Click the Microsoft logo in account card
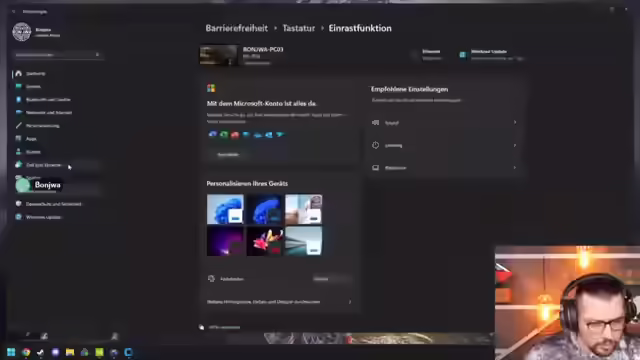The height and width of the screenshot is (360, 640). (x=211, y=88)
